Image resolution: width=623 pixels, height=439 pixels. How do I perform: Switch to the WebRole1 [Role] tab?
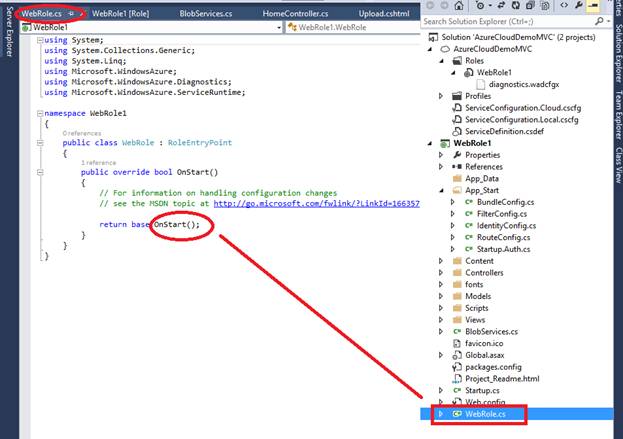click(x=121, y=14)
